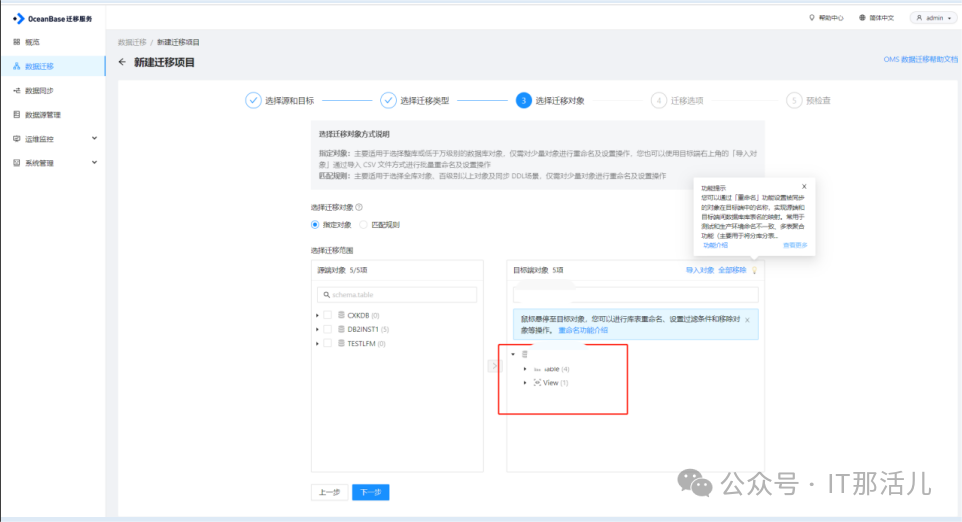Click step 4 迁移选项
This screenshot has height=522, width=962.
click(x=677, y=101)
